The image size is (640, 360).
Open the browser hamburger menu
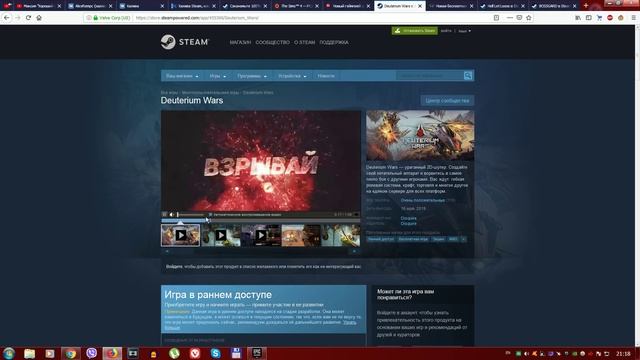coord(633,18)
